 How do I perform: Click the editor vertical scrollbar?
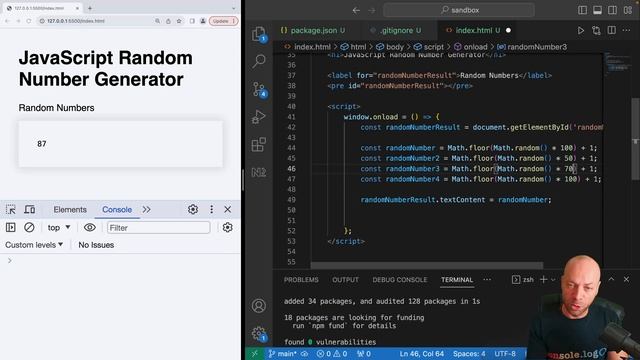pos(635,139)
